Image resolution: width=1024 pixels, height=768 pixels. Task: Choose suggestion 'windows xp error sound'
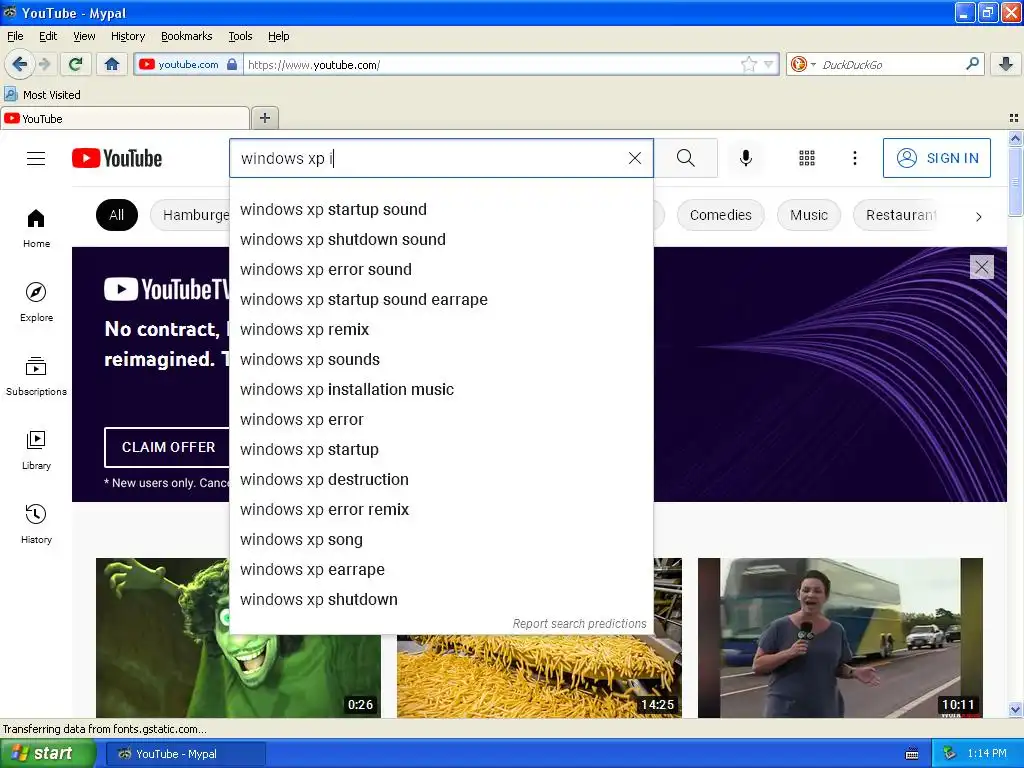(x=441, y=270)
